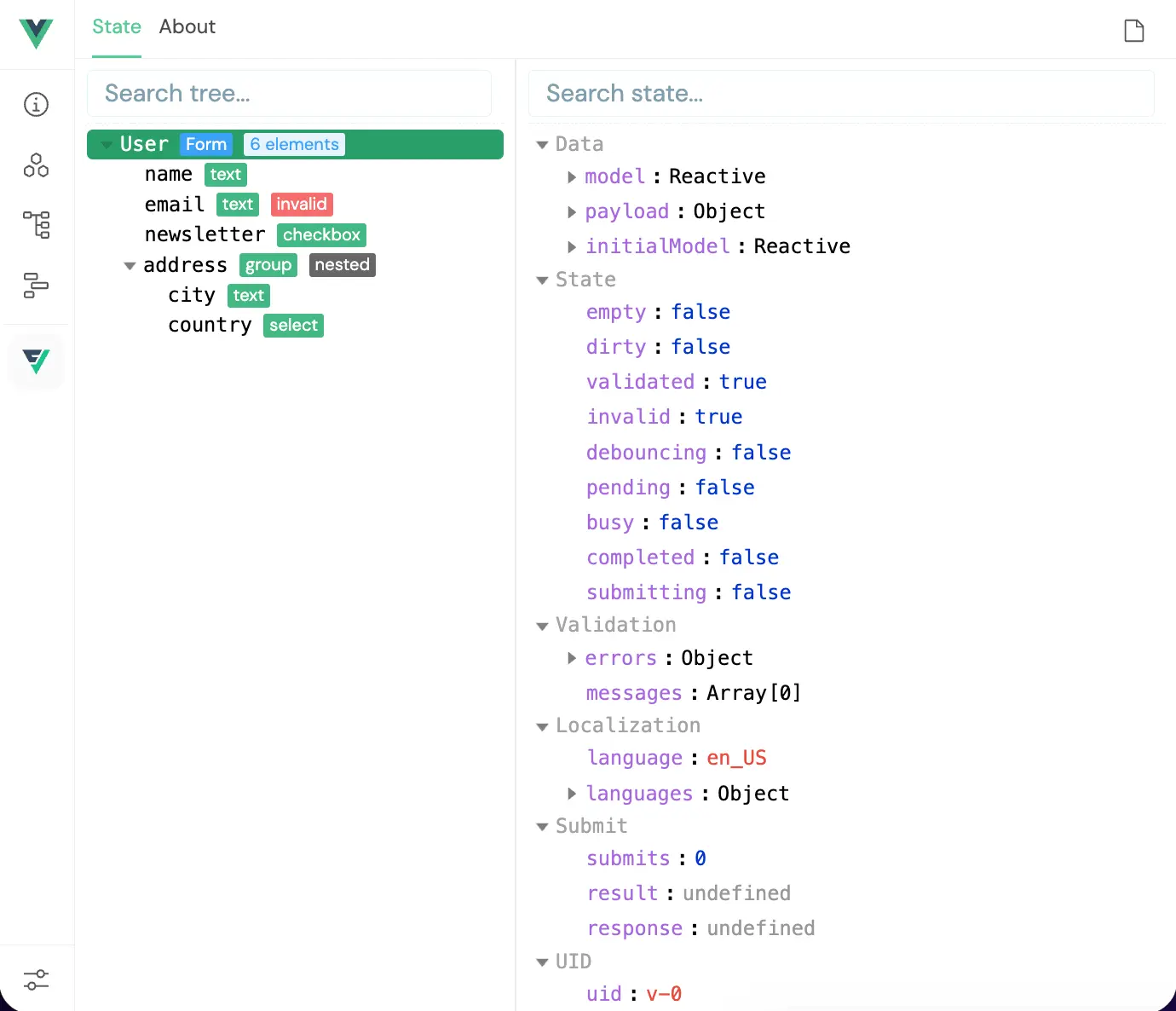Click the Vue logo icon

36,33
